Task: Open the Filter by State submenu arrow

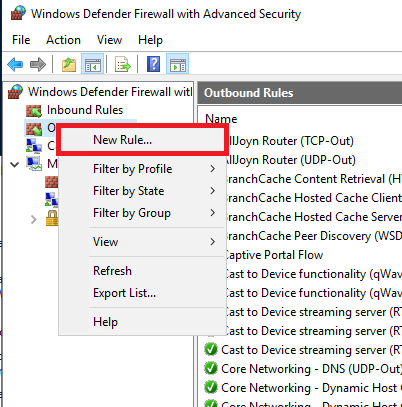Action: coord(213,191)
